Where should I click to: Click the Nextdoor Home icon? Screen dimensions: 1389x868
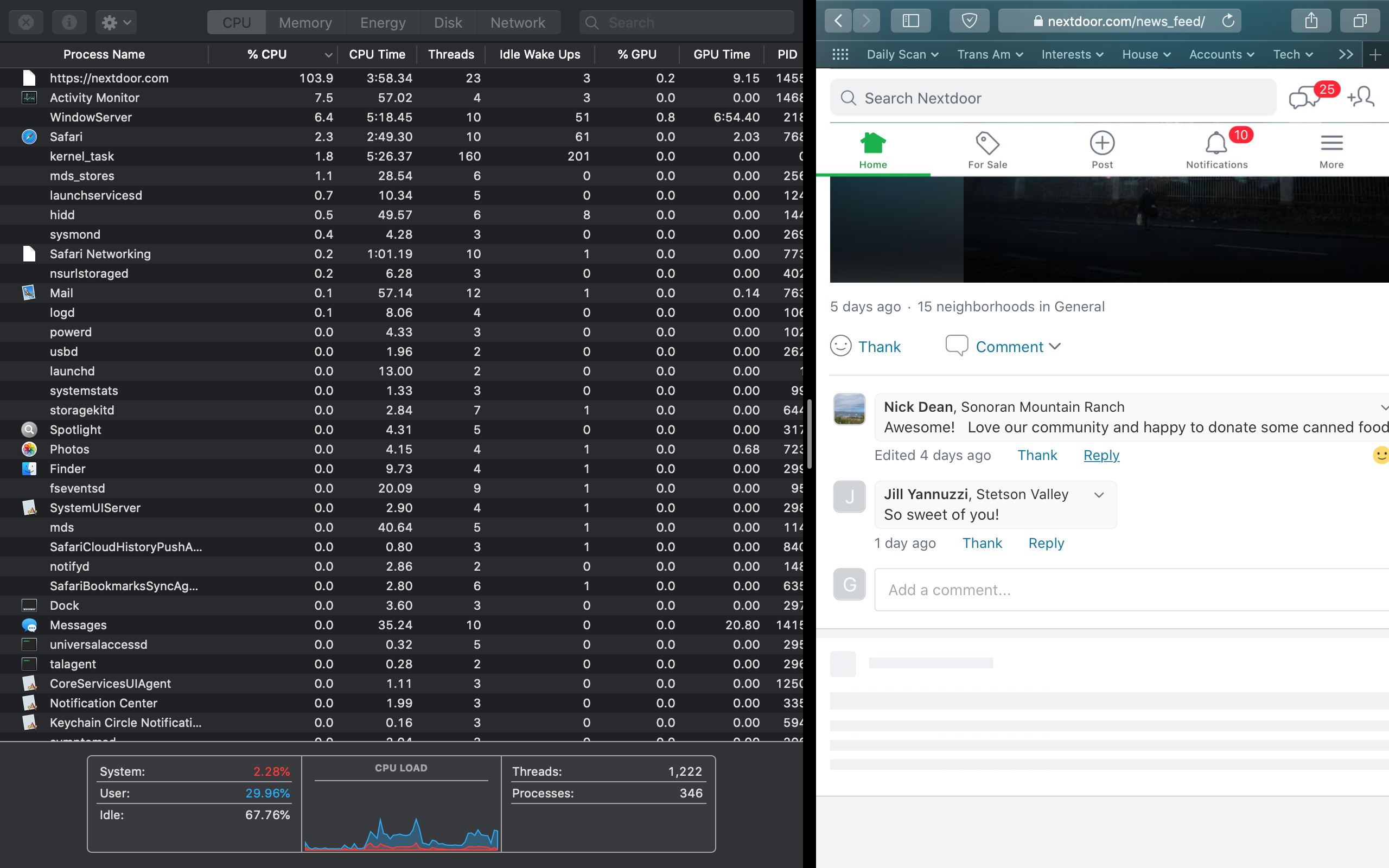pyautogui.click(x=872, y=143)
